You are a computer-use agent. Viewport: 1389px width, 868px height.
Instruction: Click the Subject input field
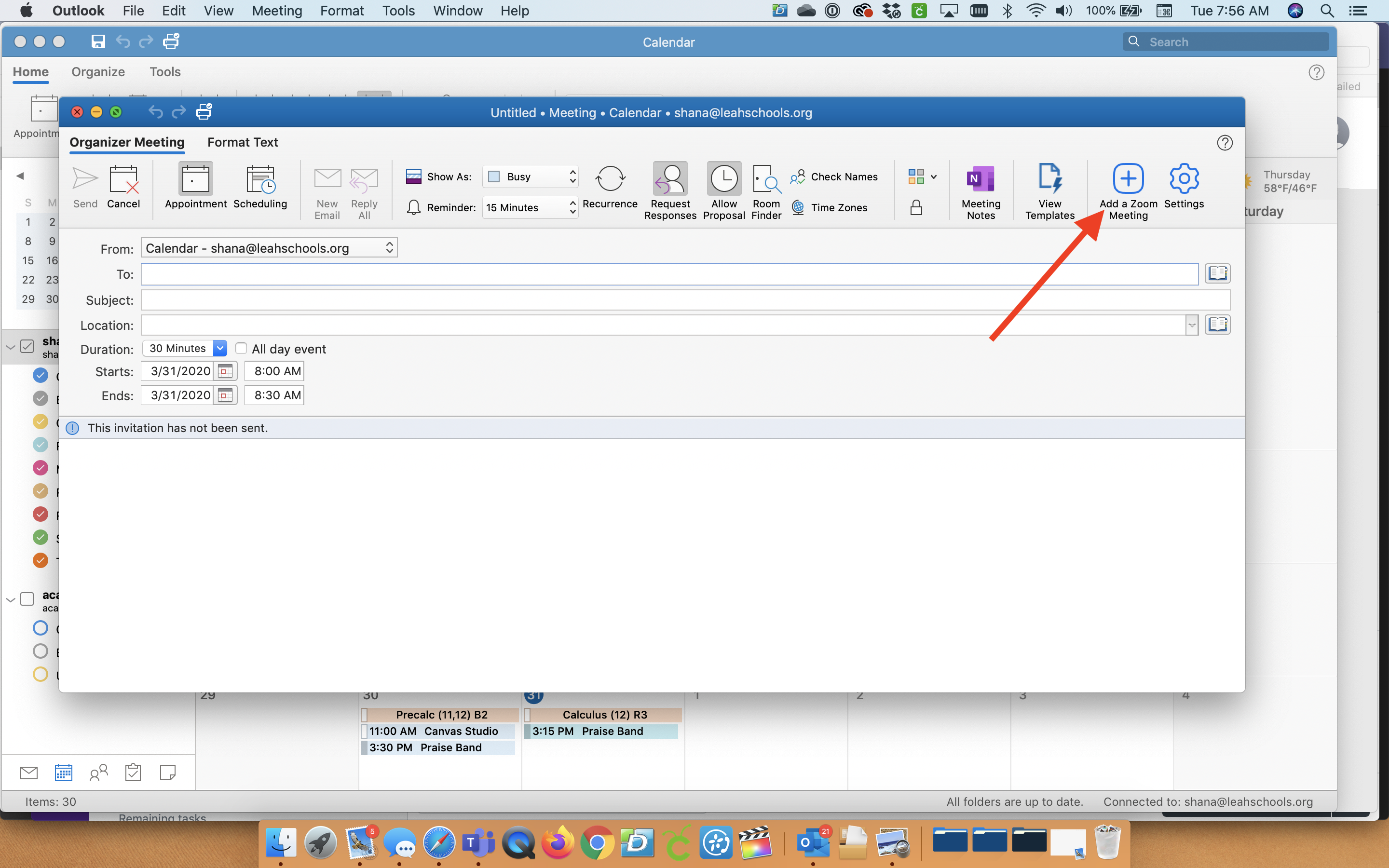click(687, 298)
